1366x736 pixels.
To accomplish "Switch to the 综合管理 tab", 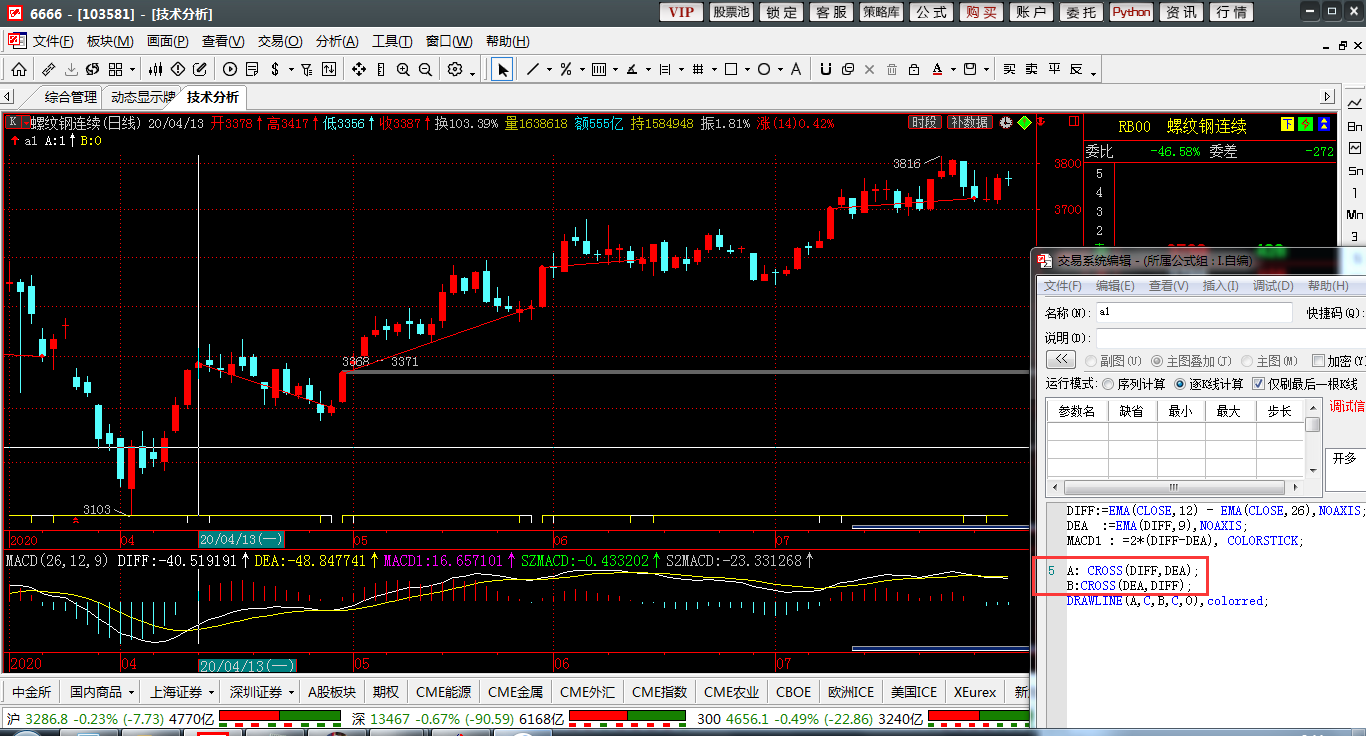I will click(x=70, y=97).
